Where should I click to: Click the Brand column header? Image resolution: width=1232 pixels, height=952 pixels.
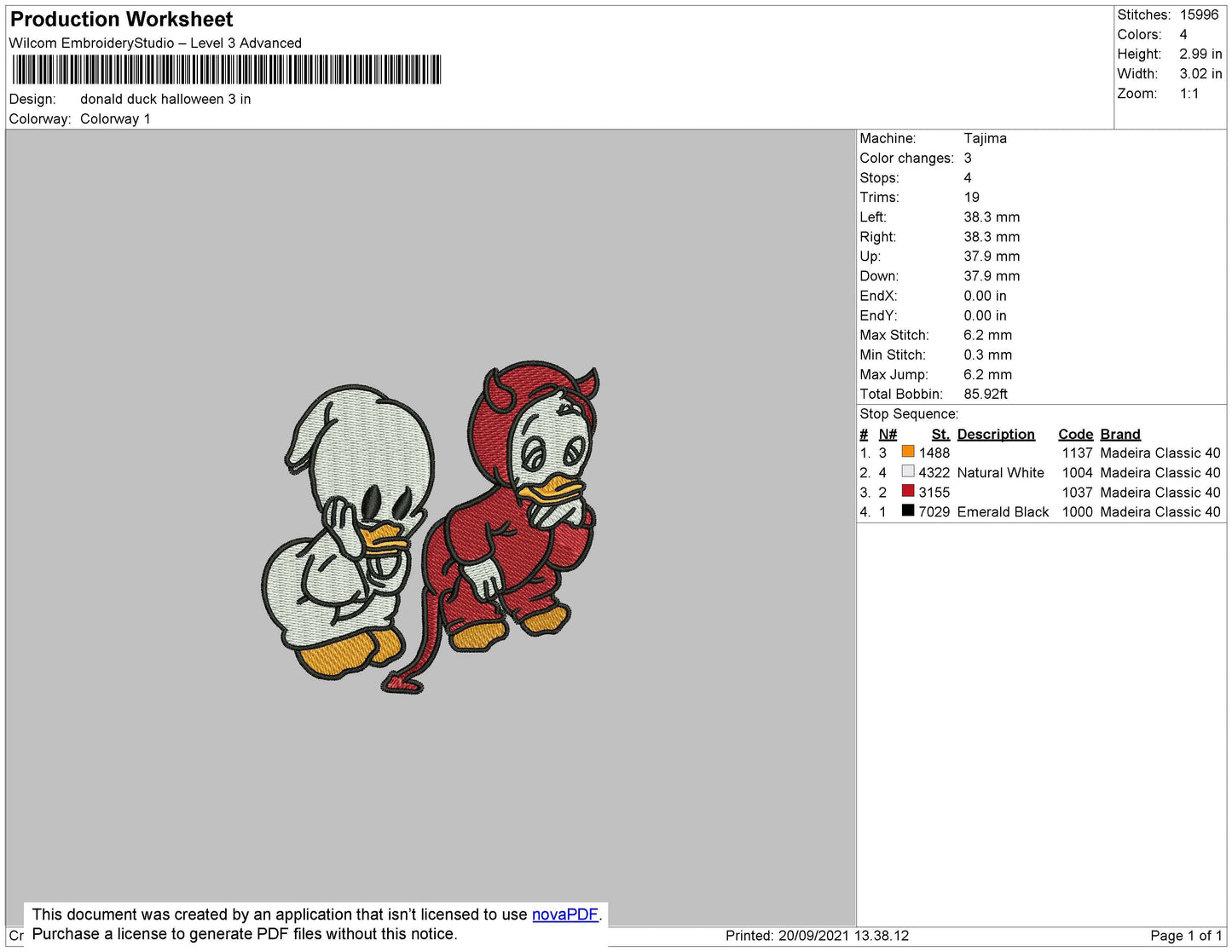(x=1119, y=434)
